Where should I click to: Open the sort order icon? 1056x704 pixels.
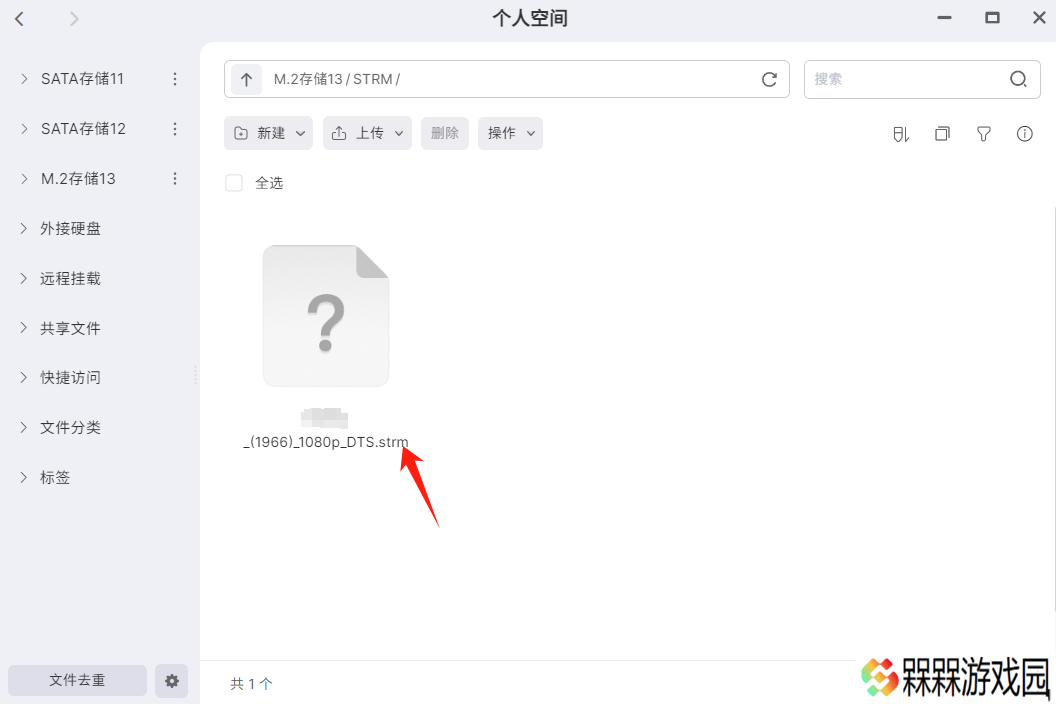(901, 134)
